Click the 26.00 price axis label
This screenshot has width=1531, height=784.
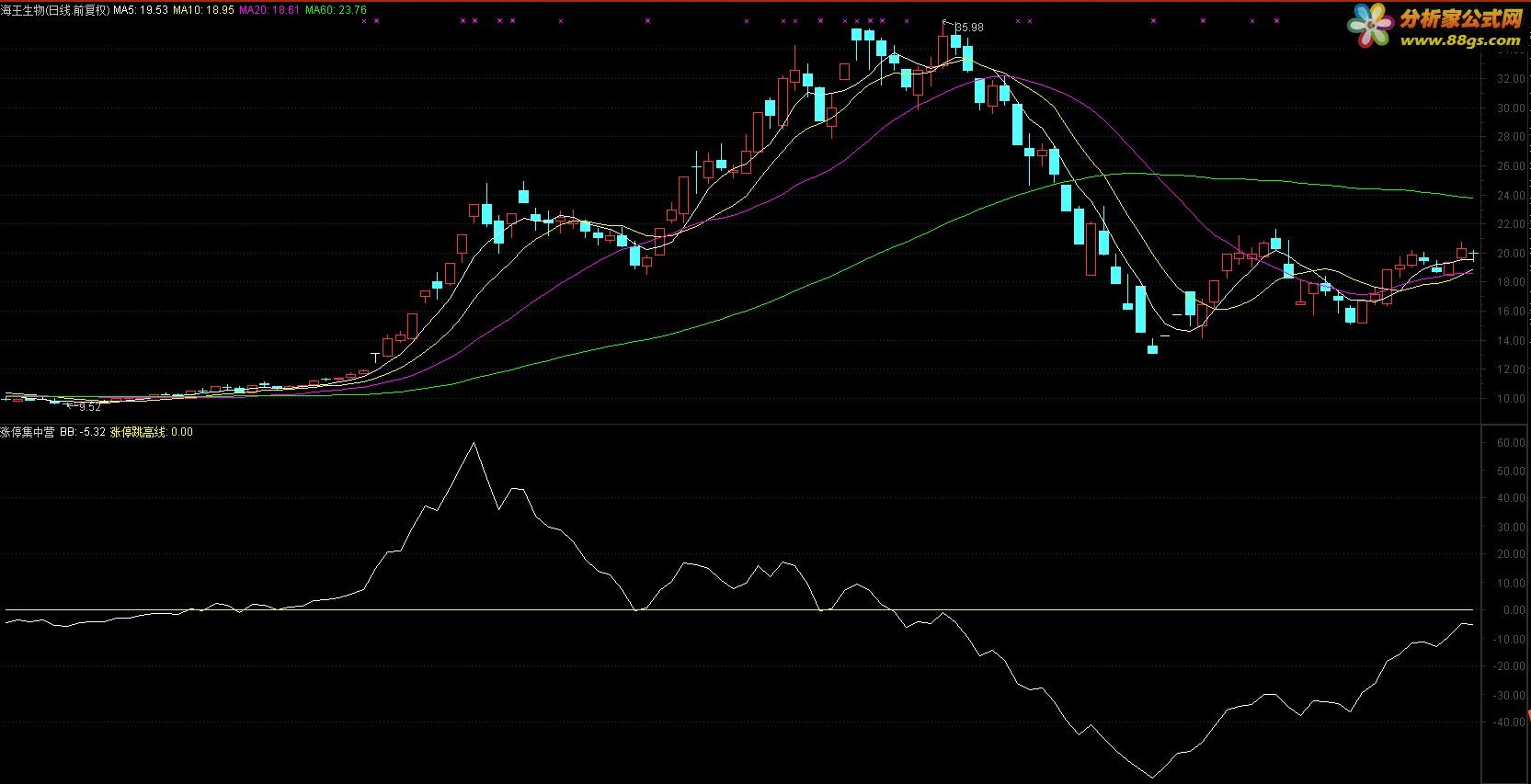(x=1512, y=166)
